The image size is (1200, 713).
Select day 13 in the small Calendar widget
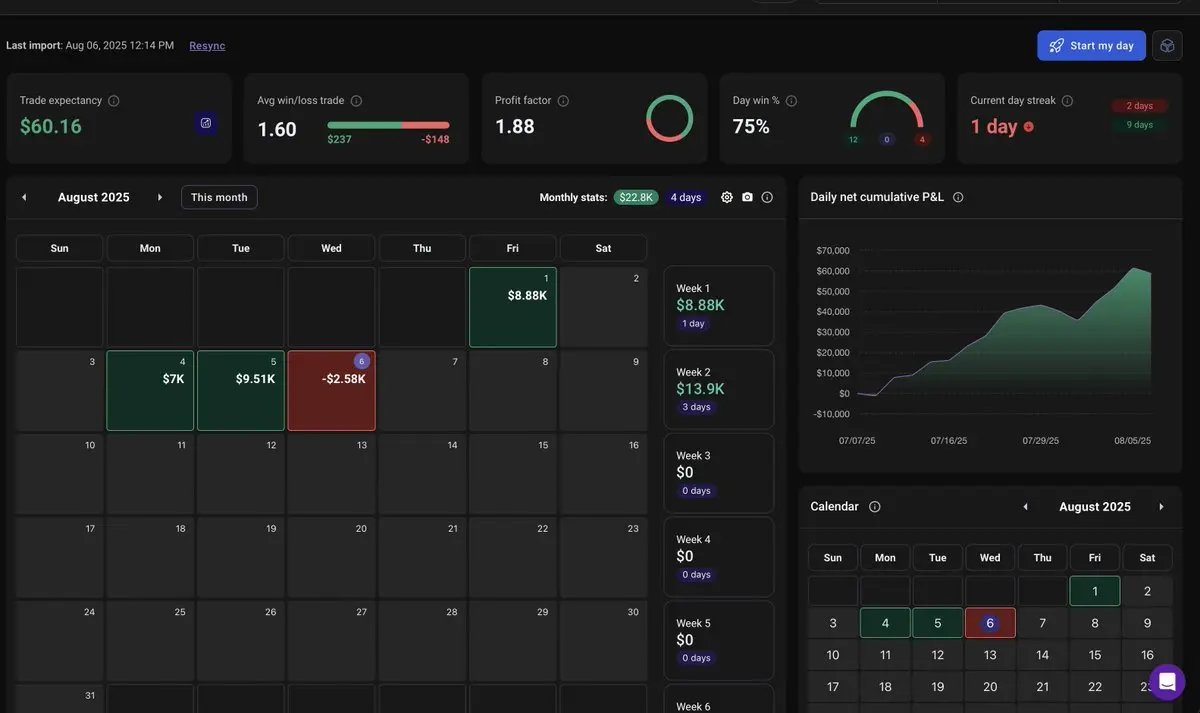click(990, 655)
